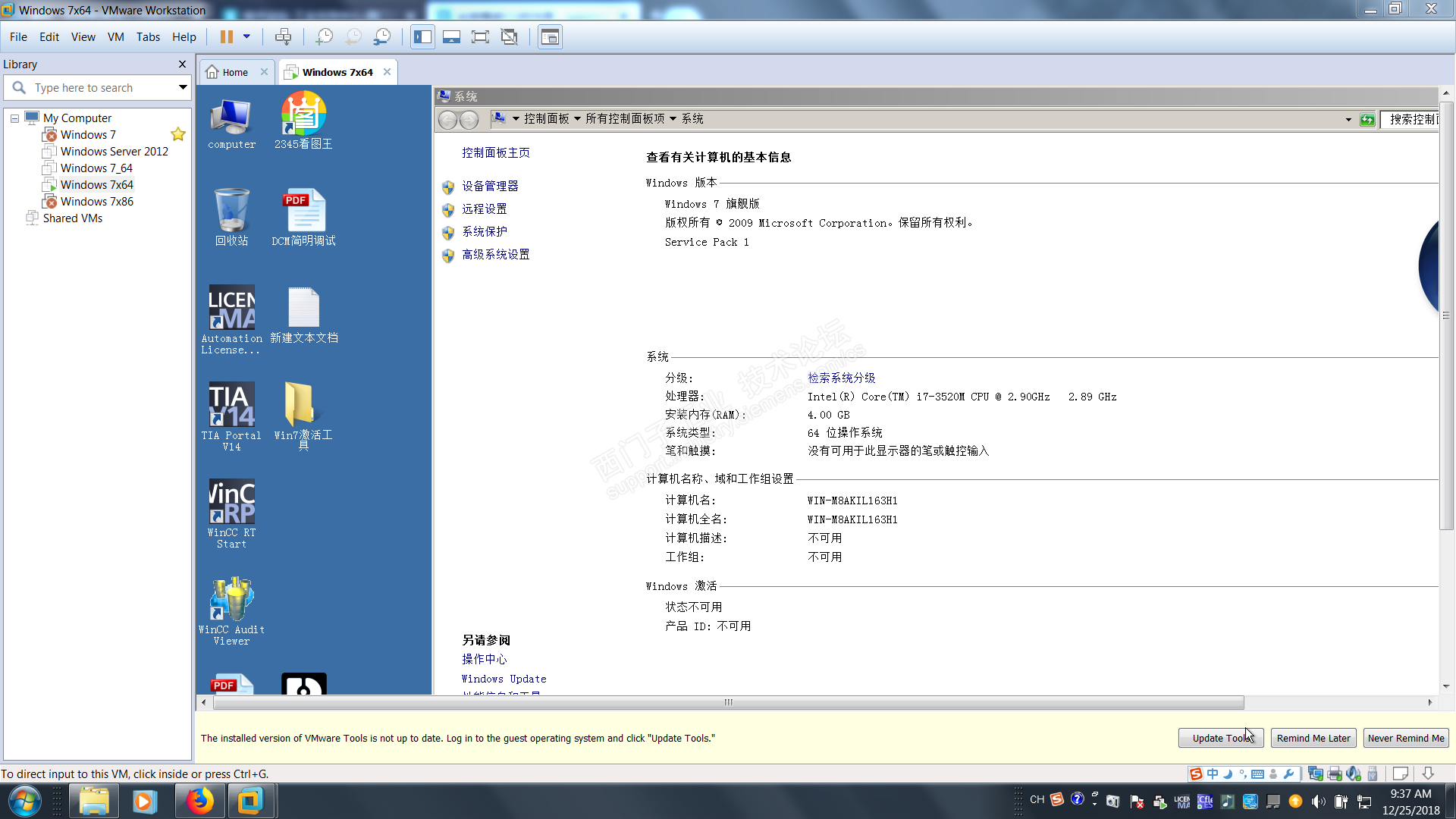This screenshot has width=1456, height=819.
Task: Enter full screen mode icon
Action: [x=480, y=36]
